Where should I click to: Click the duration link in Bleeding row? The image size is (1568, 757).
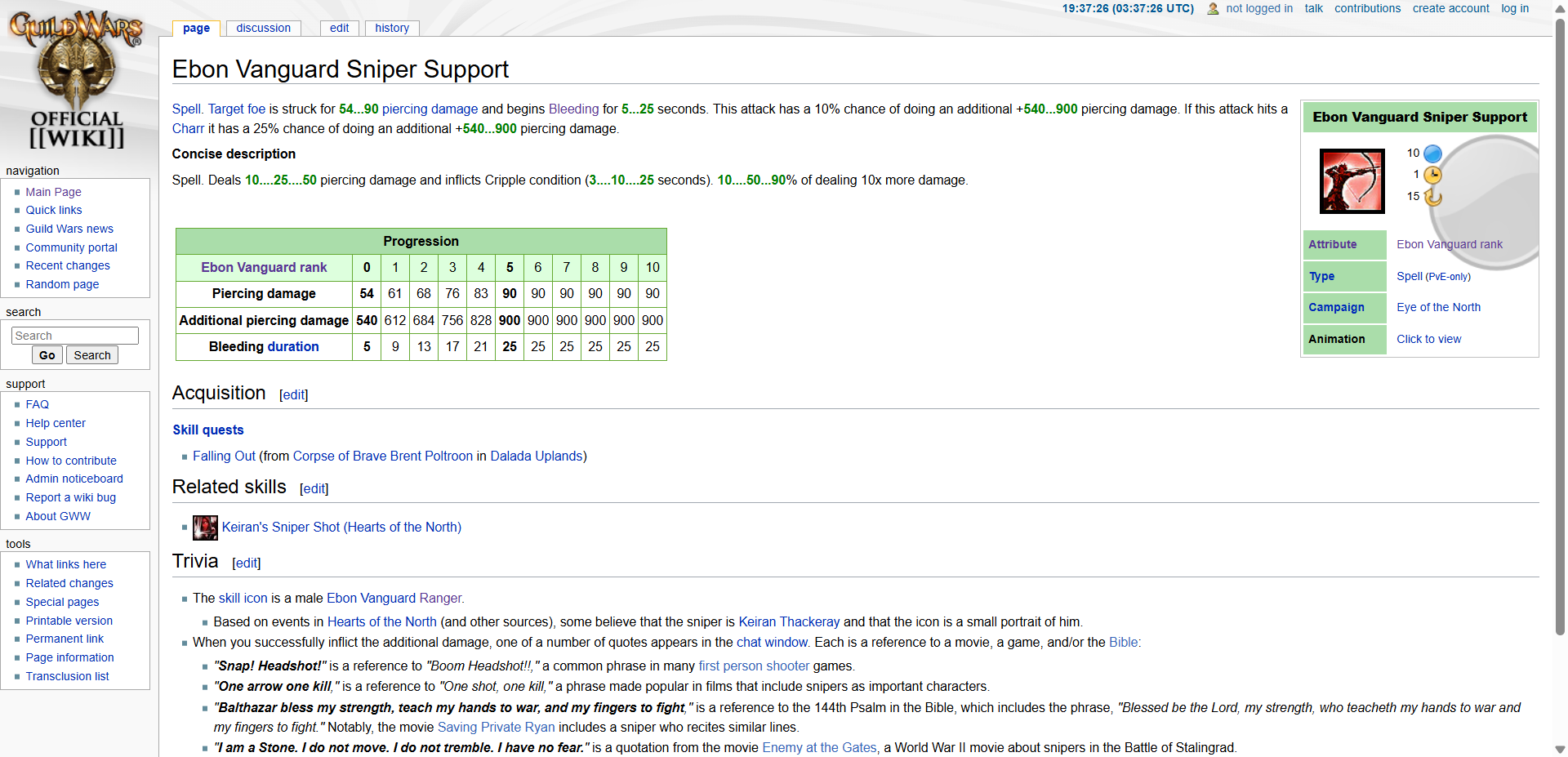[292, 346]
